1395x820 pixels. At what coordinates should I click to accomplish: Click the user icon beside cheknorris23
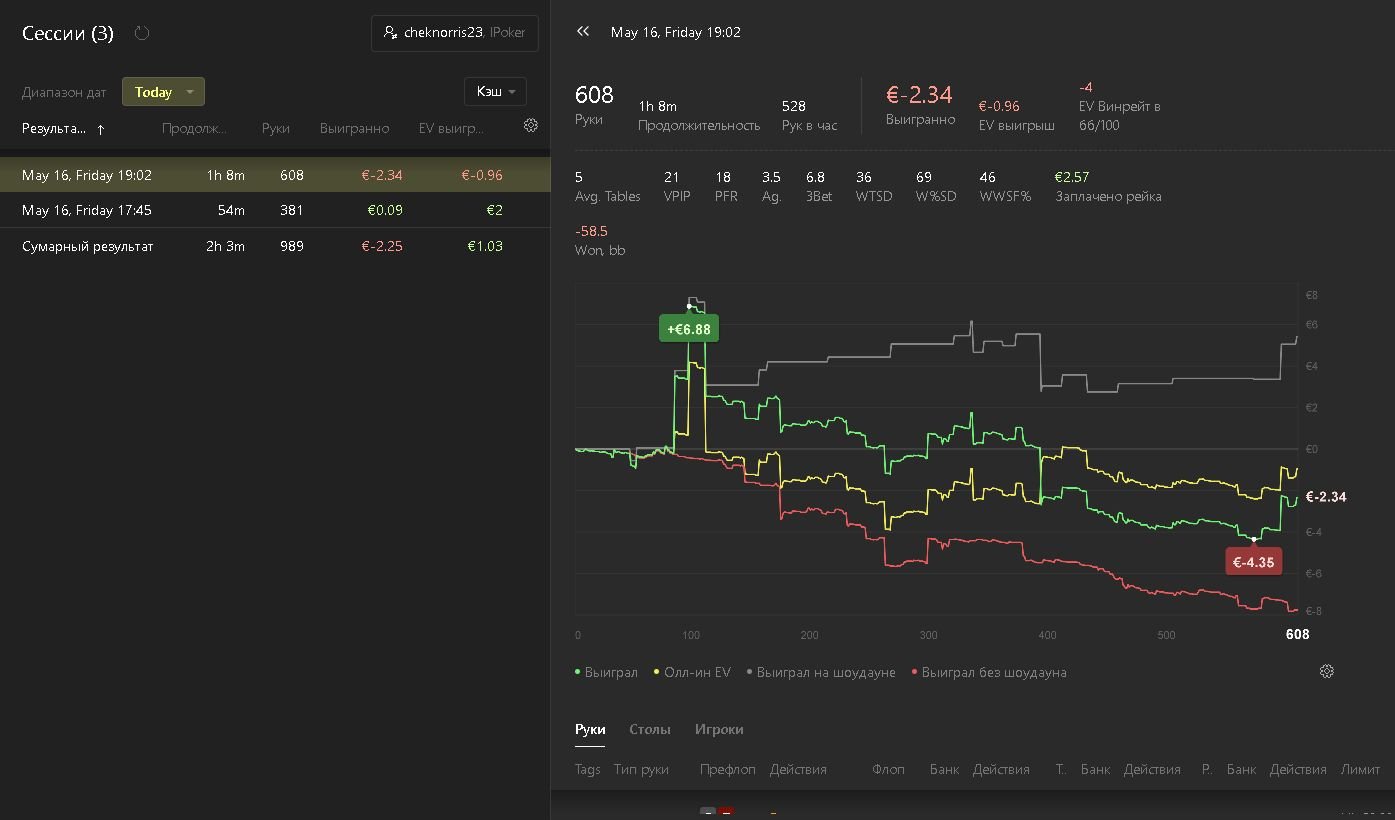[x=390, y=33]
